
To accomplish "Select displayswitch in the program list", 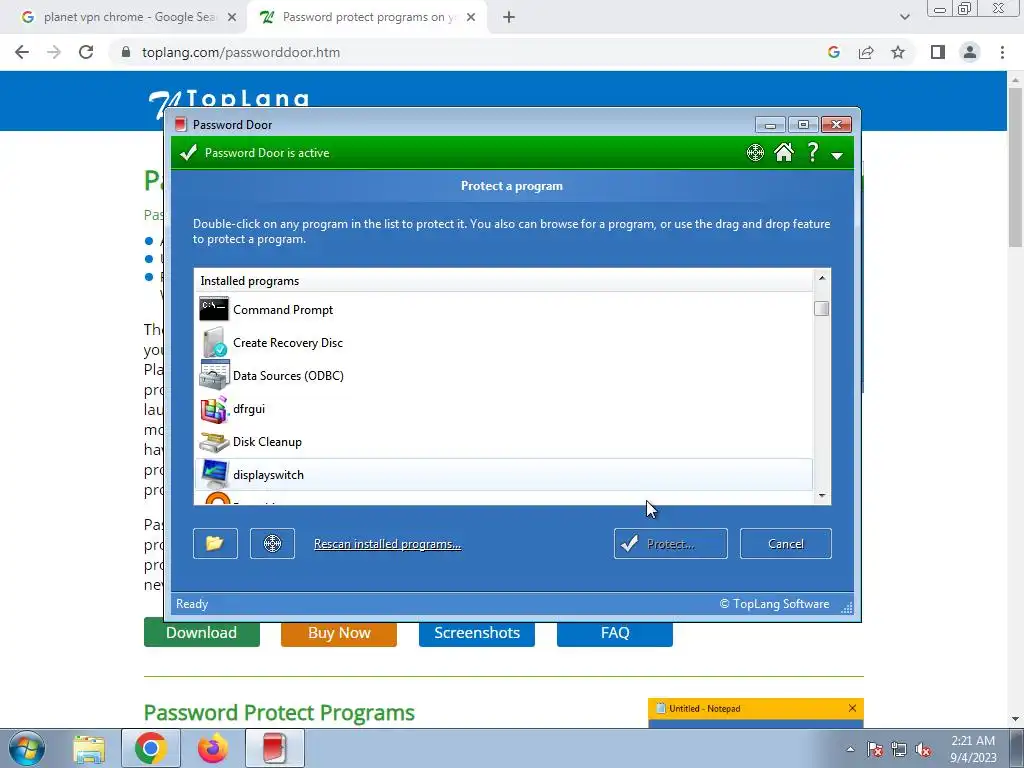I will (x=504, y=475).
